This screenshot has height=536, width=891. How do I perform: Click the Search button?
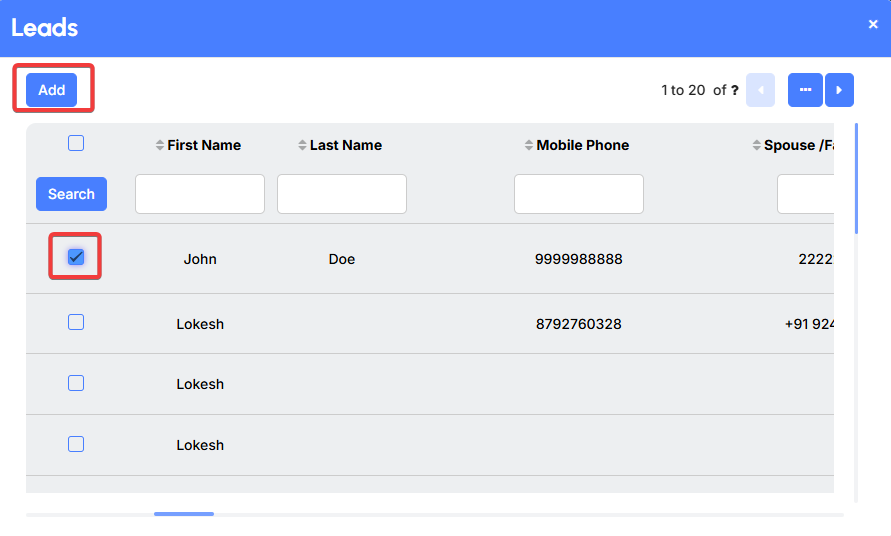71,194
